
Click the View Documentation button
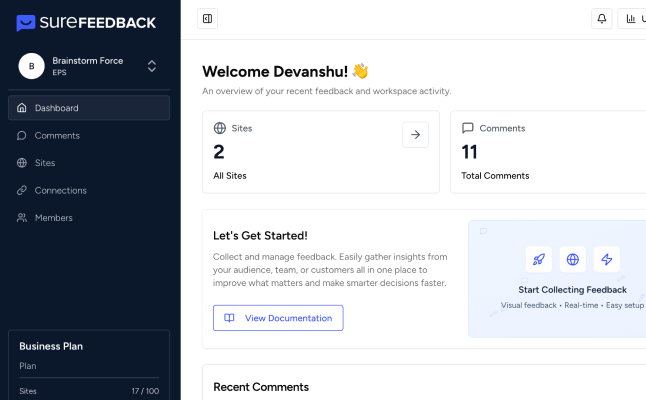click(278, 318)
